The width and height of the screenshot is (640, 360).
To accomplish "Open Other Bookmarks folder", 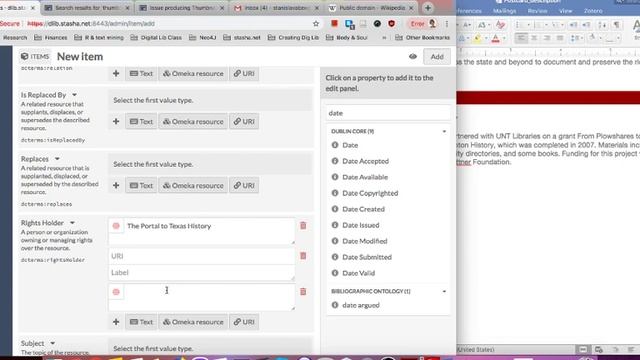I will pyautogui.click(x=422, y=38).
